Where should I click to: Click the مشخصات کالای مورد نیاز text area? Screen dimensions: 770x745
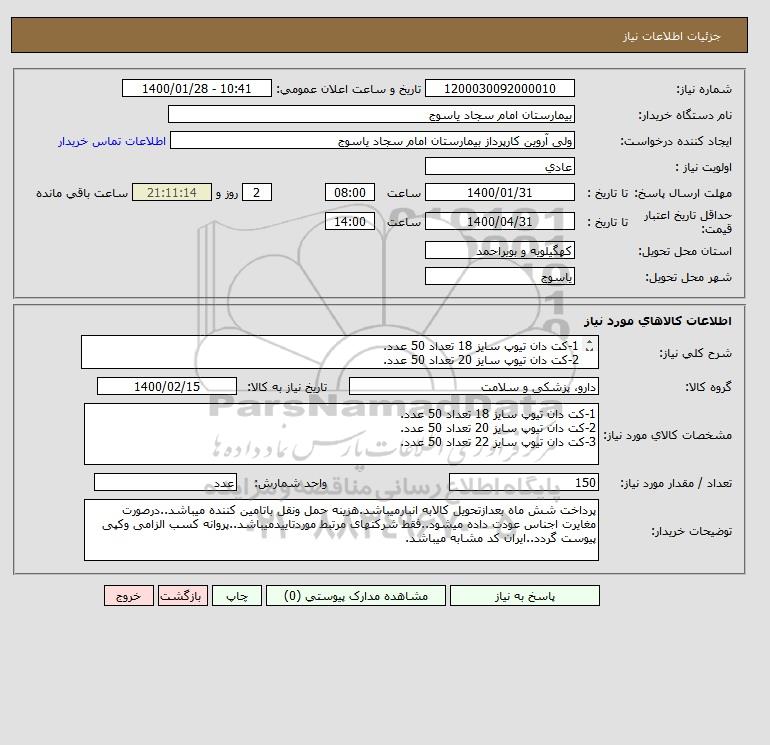(341, 434)
